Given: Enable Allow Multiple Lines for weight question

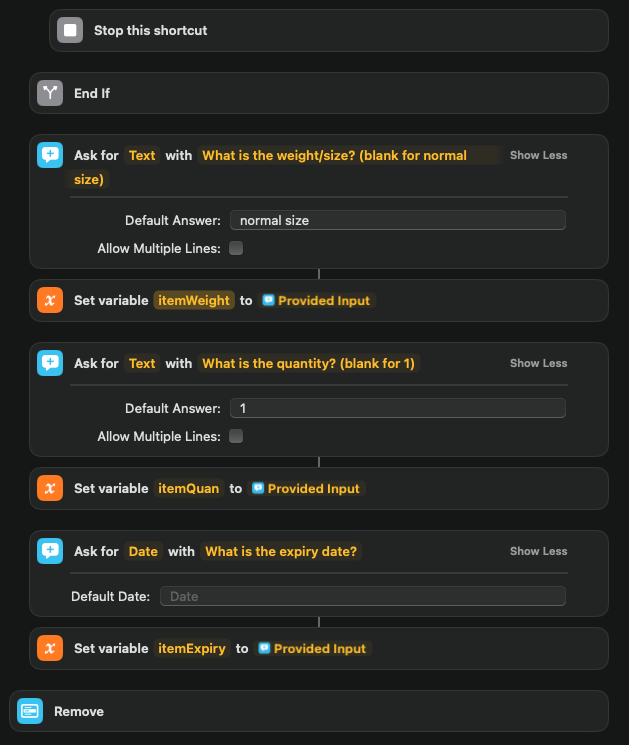Looking at the screenshot, I should (x=236, y=248).
